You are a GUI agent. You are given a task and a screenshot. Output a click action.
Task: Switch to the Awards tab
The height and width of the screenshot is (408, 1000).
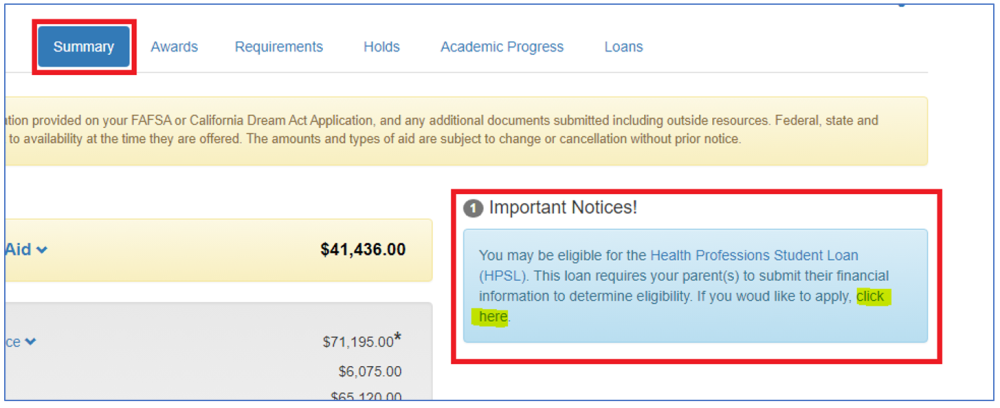point(174,47)
